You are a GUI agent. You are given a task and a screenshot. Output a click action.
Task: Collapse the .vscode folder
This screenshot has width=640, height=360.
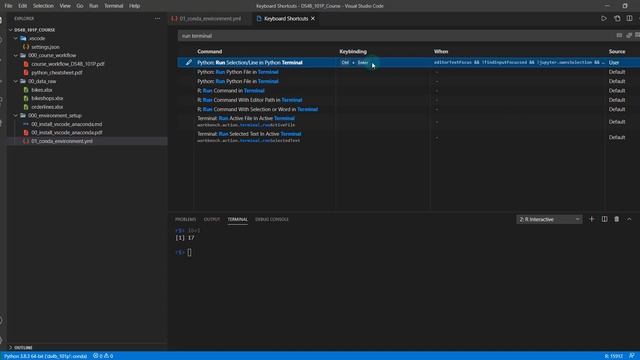click(x=16, y=38)
